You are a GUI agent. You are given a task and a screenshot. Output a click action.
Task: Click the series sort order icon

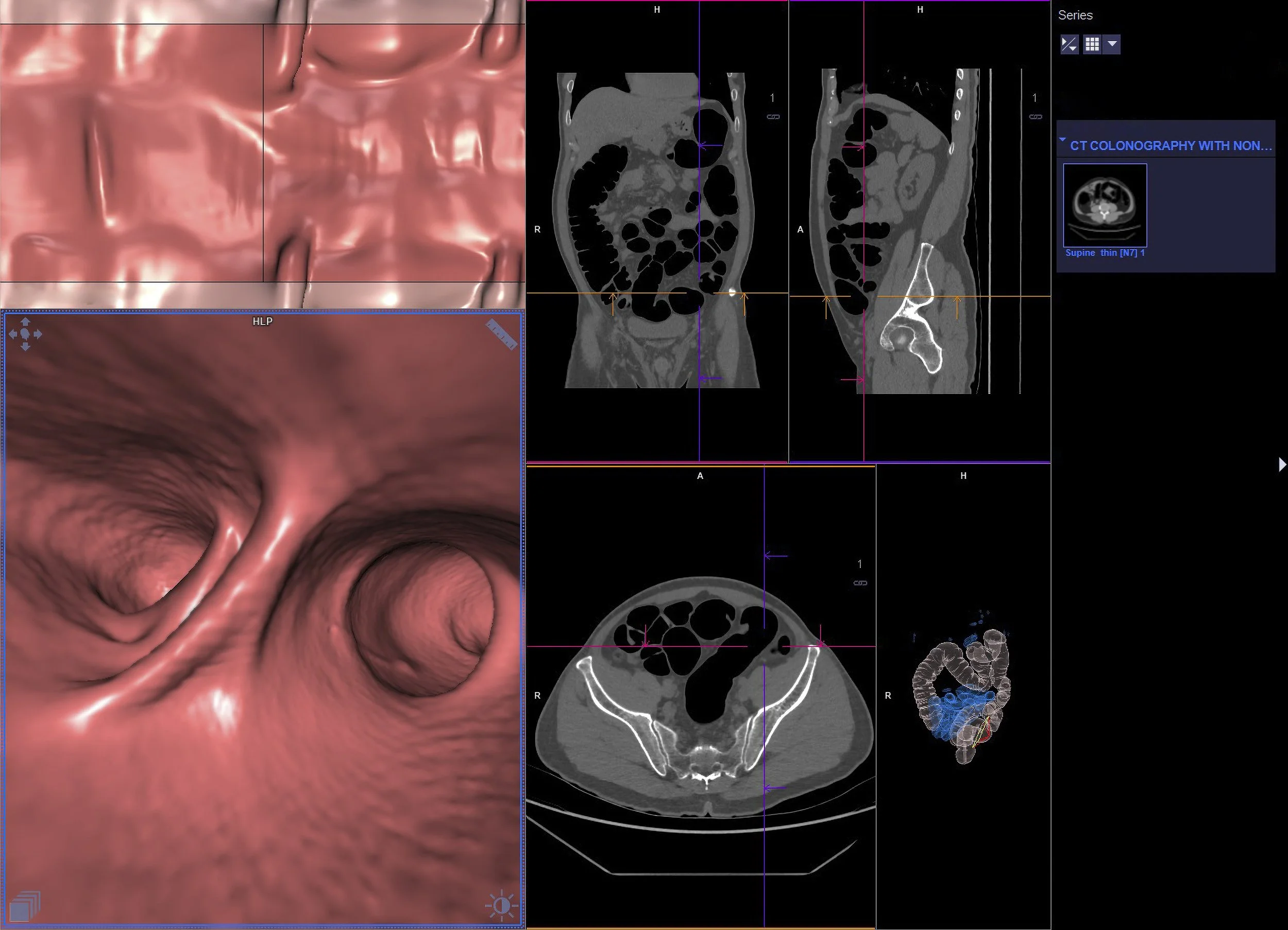click(1070, 44)
